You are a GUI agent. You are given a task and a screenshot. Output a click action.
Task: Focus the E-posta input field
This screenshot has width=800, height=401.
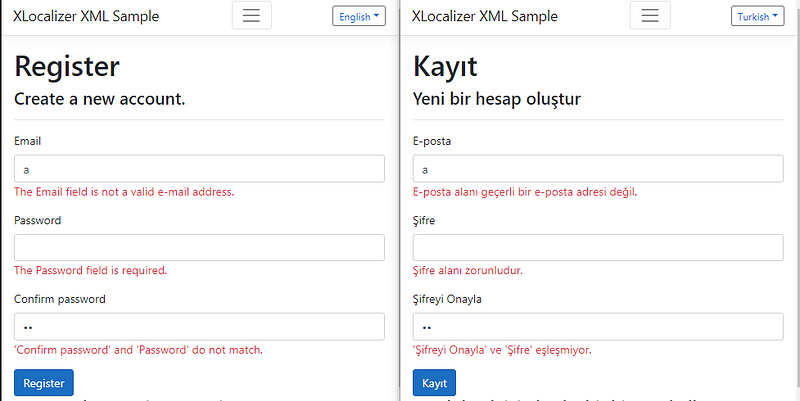pos(597,169)
